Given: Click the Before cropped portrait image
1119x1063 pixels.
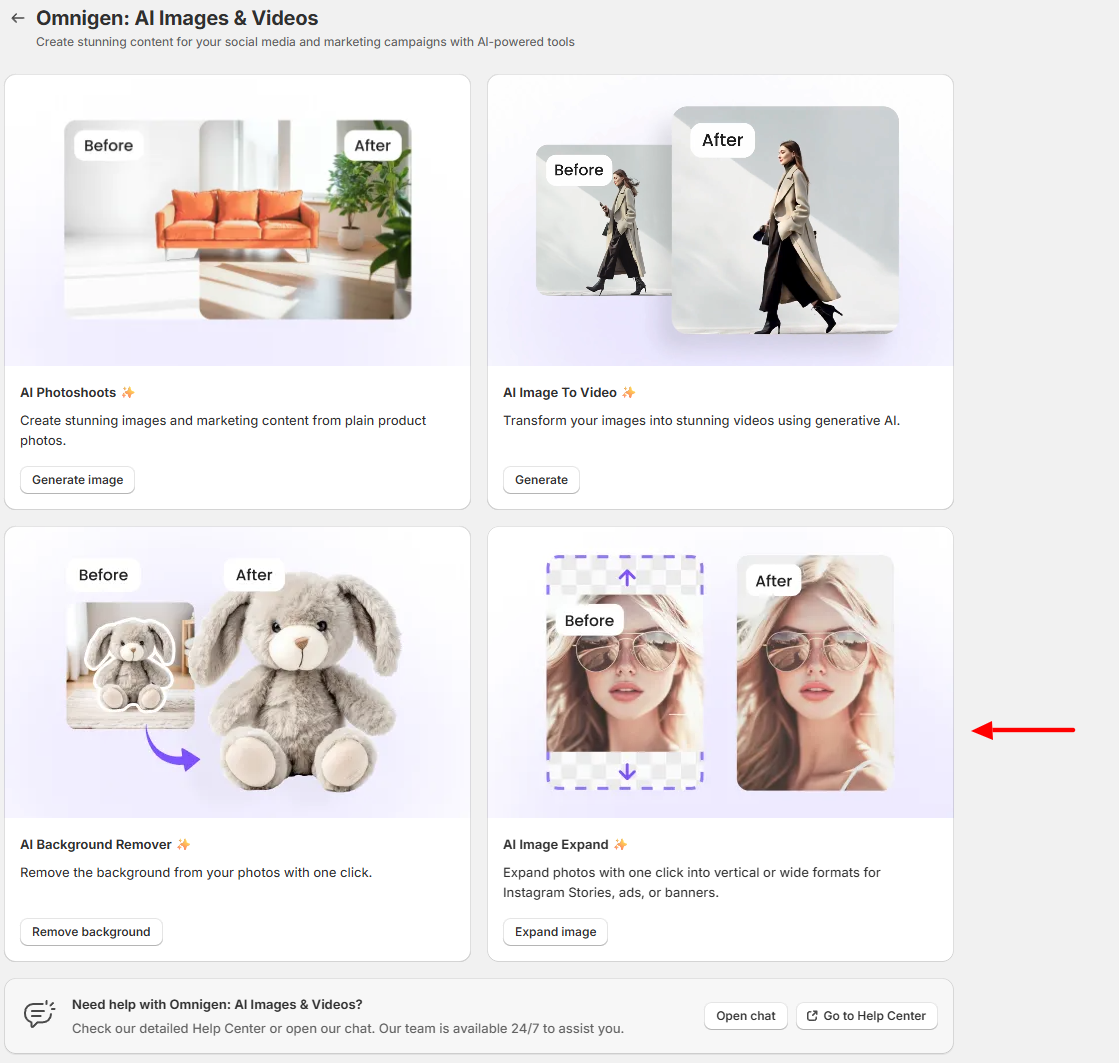Looking at the screenshot, I should pyautogui.click(x=624, y=673).
